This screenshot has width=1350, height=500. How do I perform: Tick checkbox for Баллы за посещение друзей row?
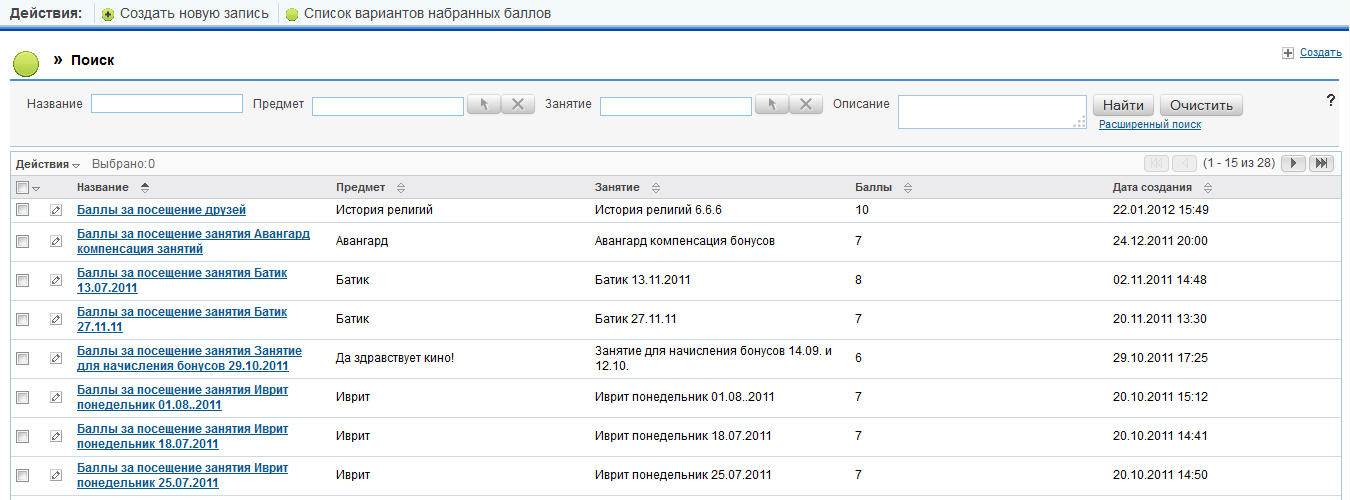[x=22, y=210]
